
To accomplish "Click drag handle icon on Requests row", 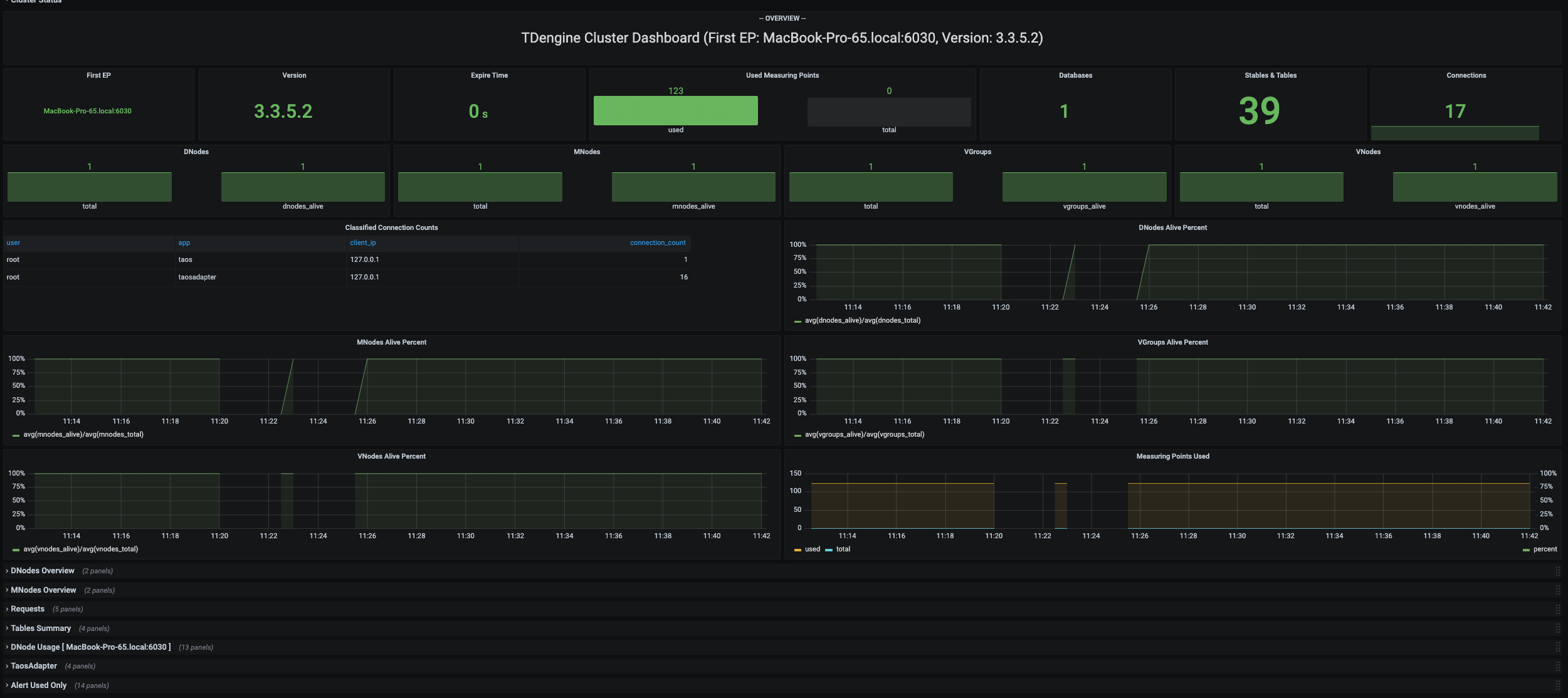I will point(1557,609).
